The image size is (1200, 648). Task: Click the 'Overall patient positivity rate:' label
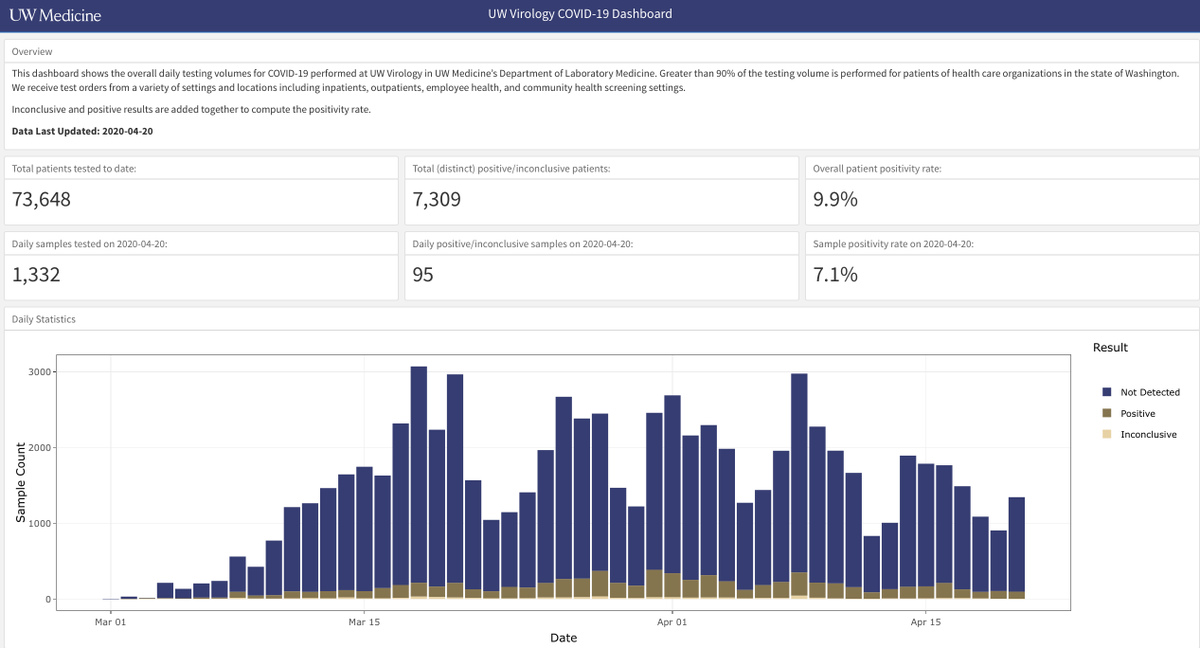877,168
